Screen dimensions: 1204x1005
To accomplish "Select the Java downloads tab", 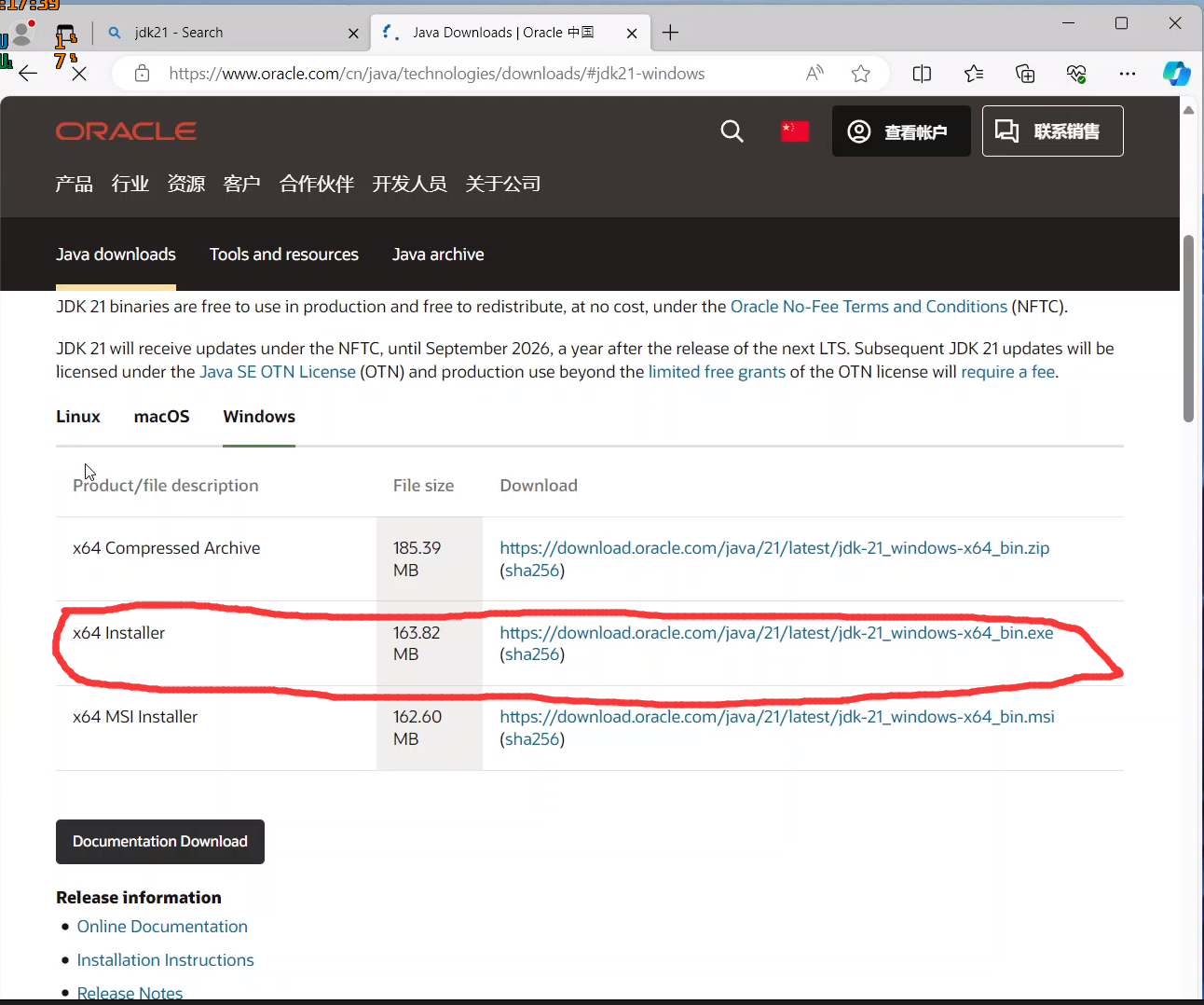I will point(116,255).
